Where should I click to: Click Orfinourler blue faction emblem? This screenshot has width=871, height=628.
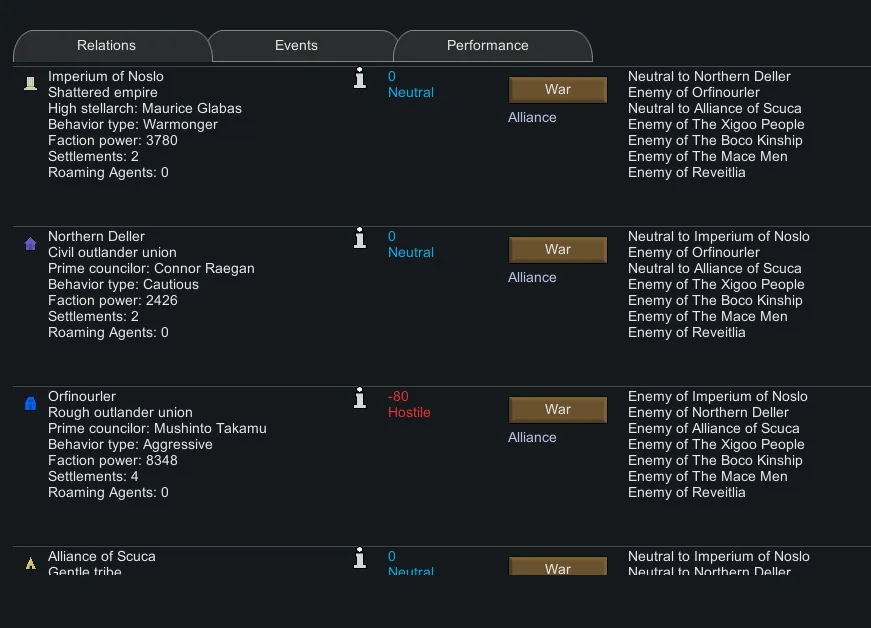tap(30, 404)
